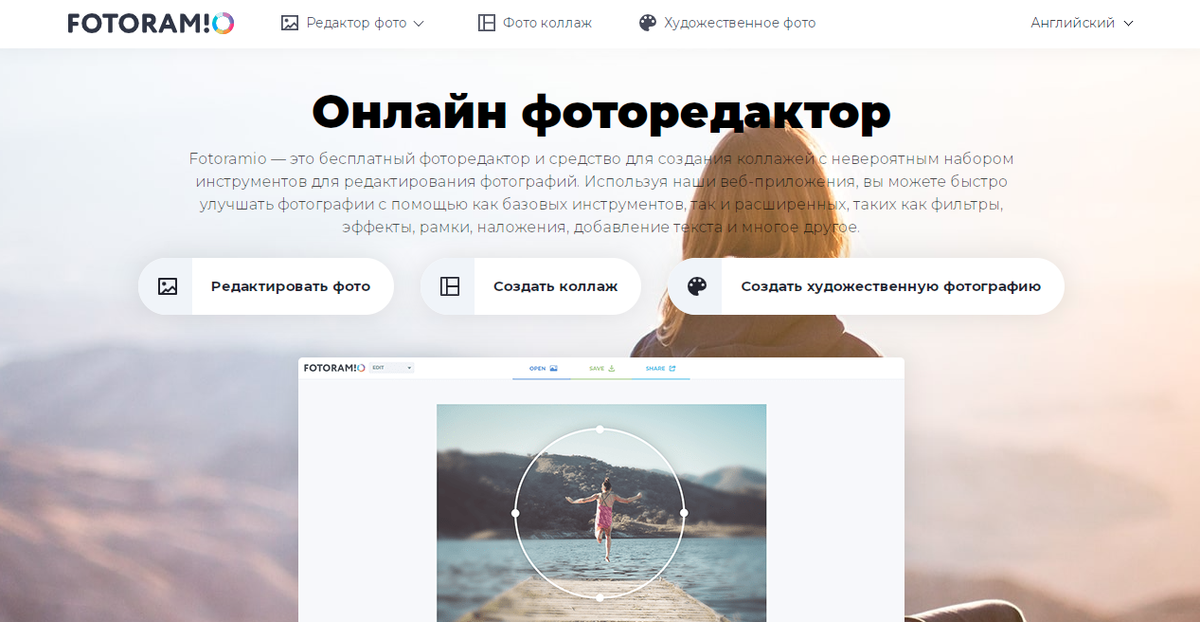Click the Создать коллаж button
1200x622 pixels.
[x=532, y=286]
